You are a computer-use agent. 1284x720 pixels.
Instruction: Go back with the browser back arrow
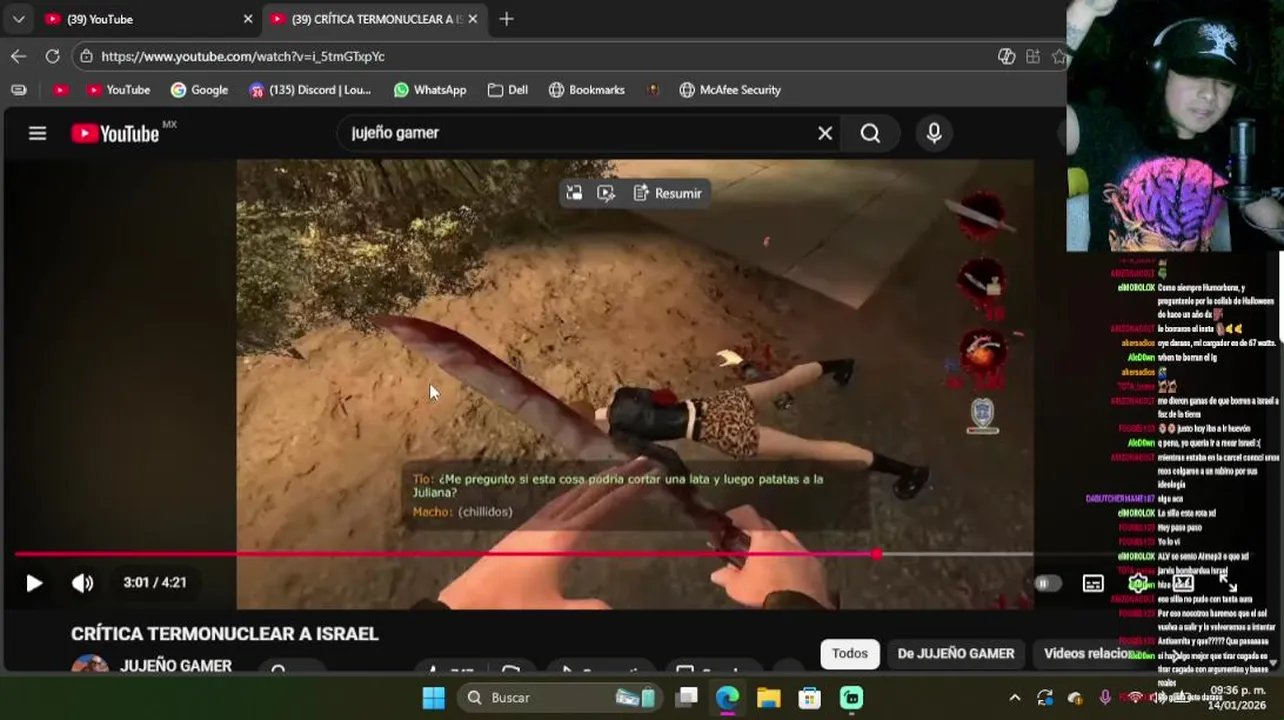pos(18,56)
